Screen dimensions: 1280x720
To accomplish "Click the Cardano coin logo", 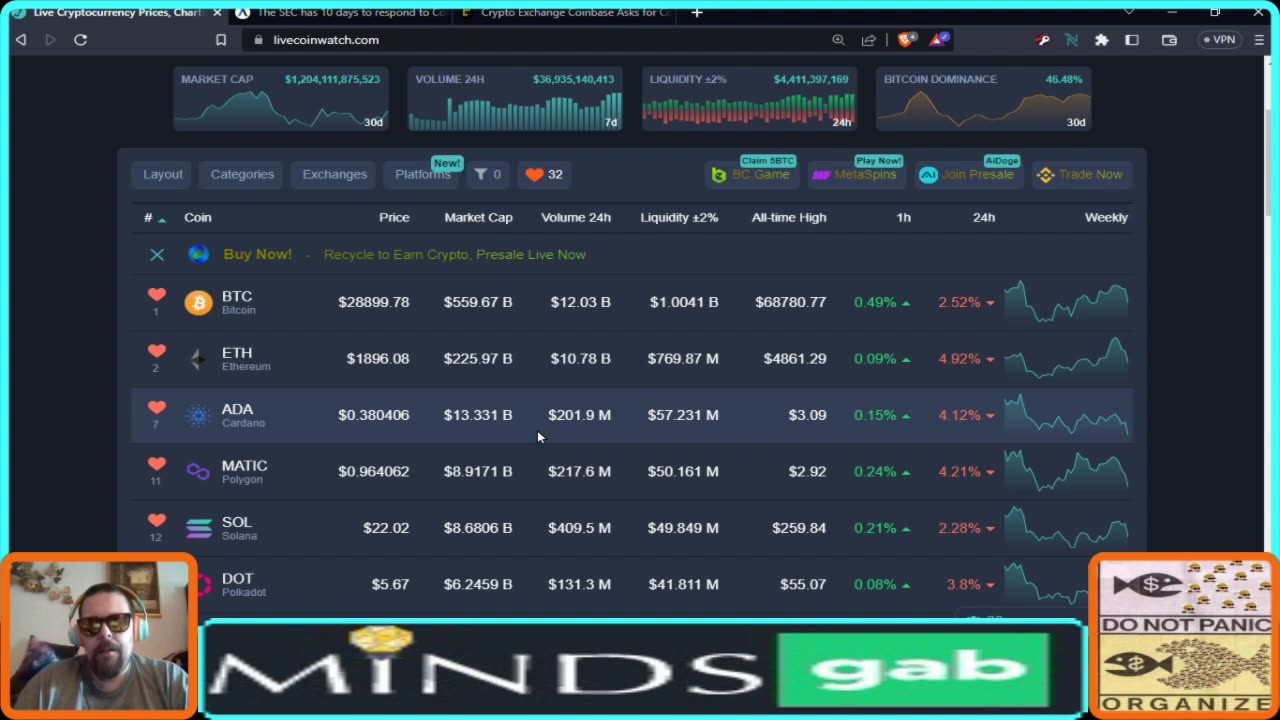I will click(198, 415).
